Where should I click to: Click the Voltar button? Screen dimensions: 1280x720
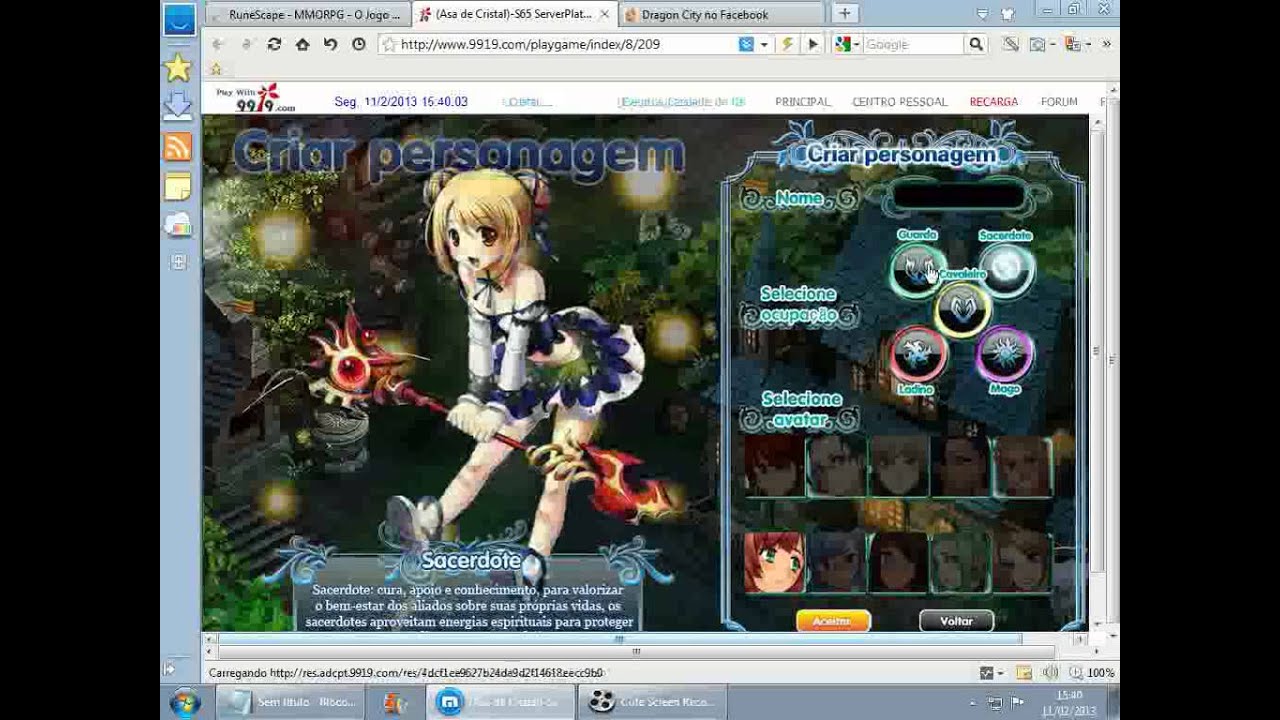956,621
